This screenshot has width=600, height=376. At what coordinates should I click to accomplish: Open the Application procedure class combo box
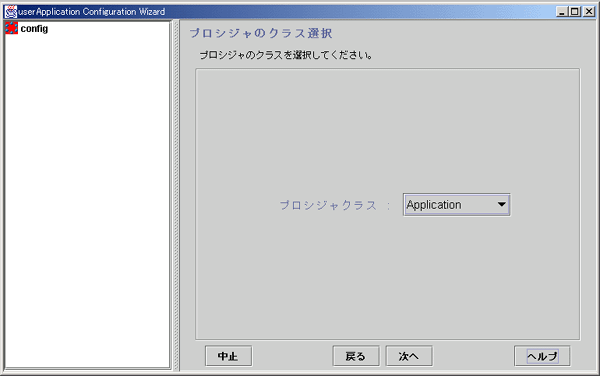pos(457,205)
